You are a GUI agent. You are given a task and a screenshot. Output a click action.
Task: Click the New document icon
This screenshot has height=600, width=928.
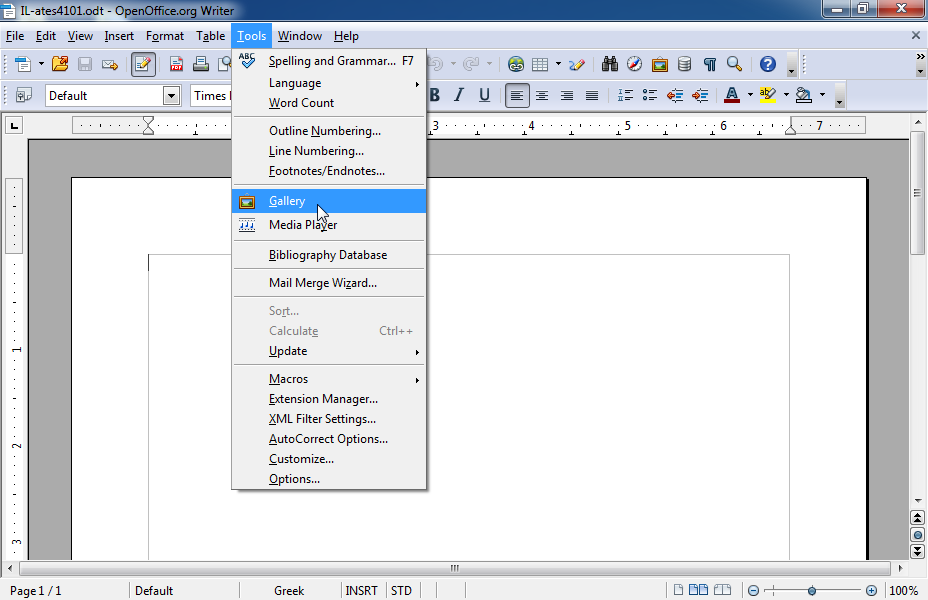(x=22, y=64)
